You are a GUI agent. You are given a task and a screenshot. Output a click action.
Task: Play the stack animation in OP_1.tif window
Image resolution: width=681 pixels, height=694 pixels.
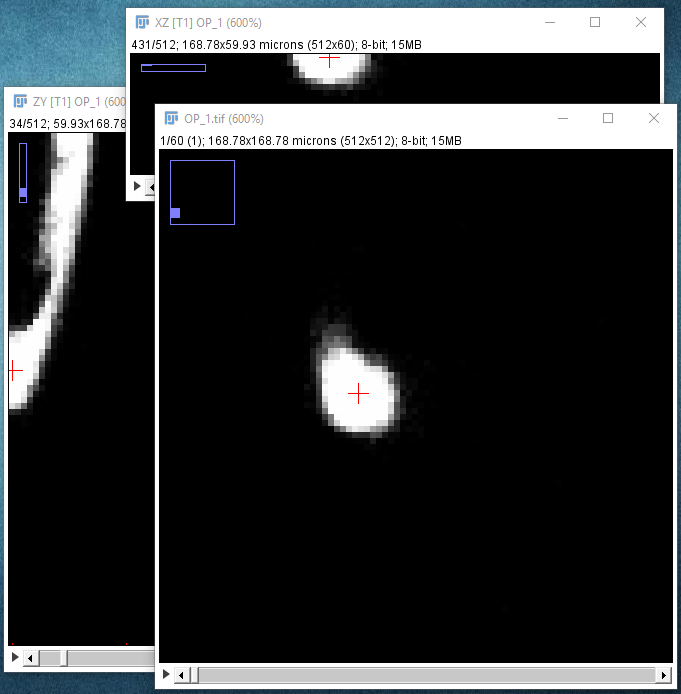click(x=166, y=674)
